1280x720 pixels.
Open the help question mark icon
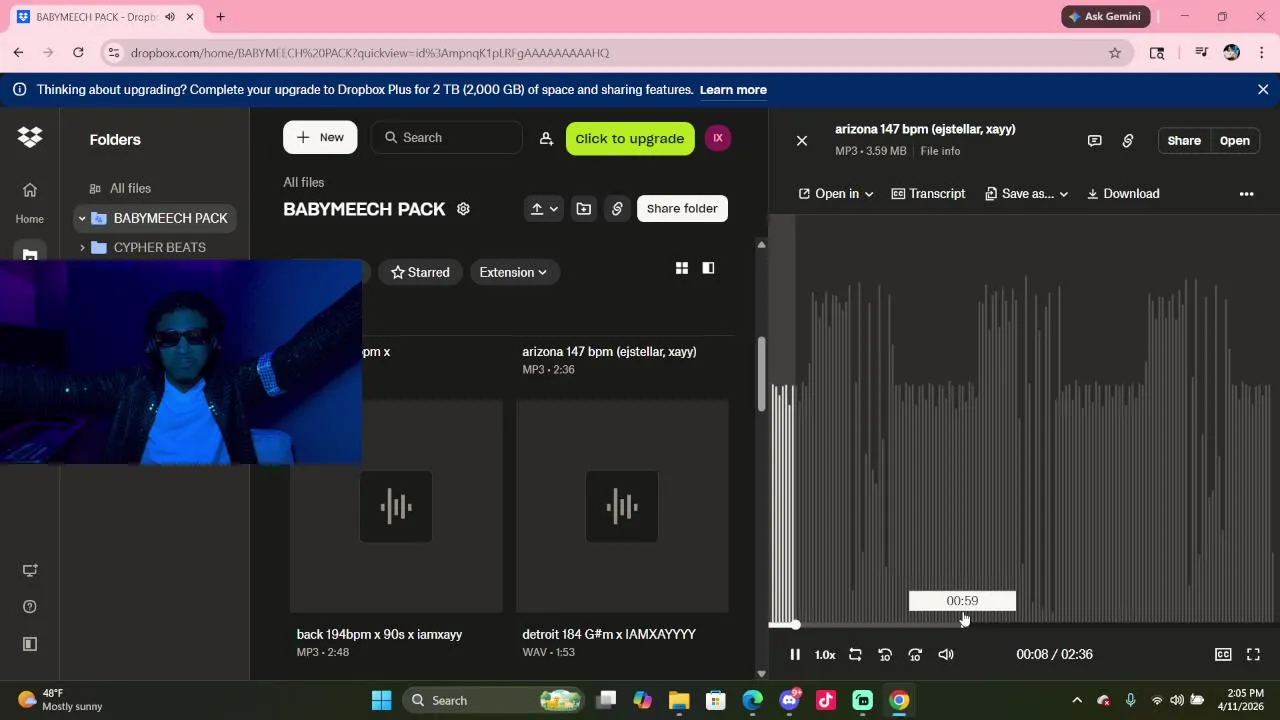coord(30,607)
